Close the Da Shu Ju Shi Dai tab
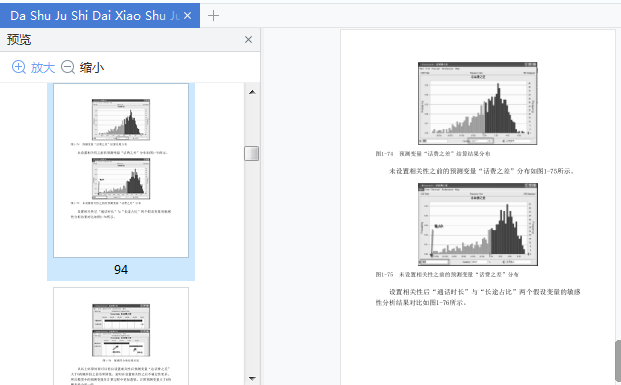This screenshot has height=385, width=621. [188, 15]
